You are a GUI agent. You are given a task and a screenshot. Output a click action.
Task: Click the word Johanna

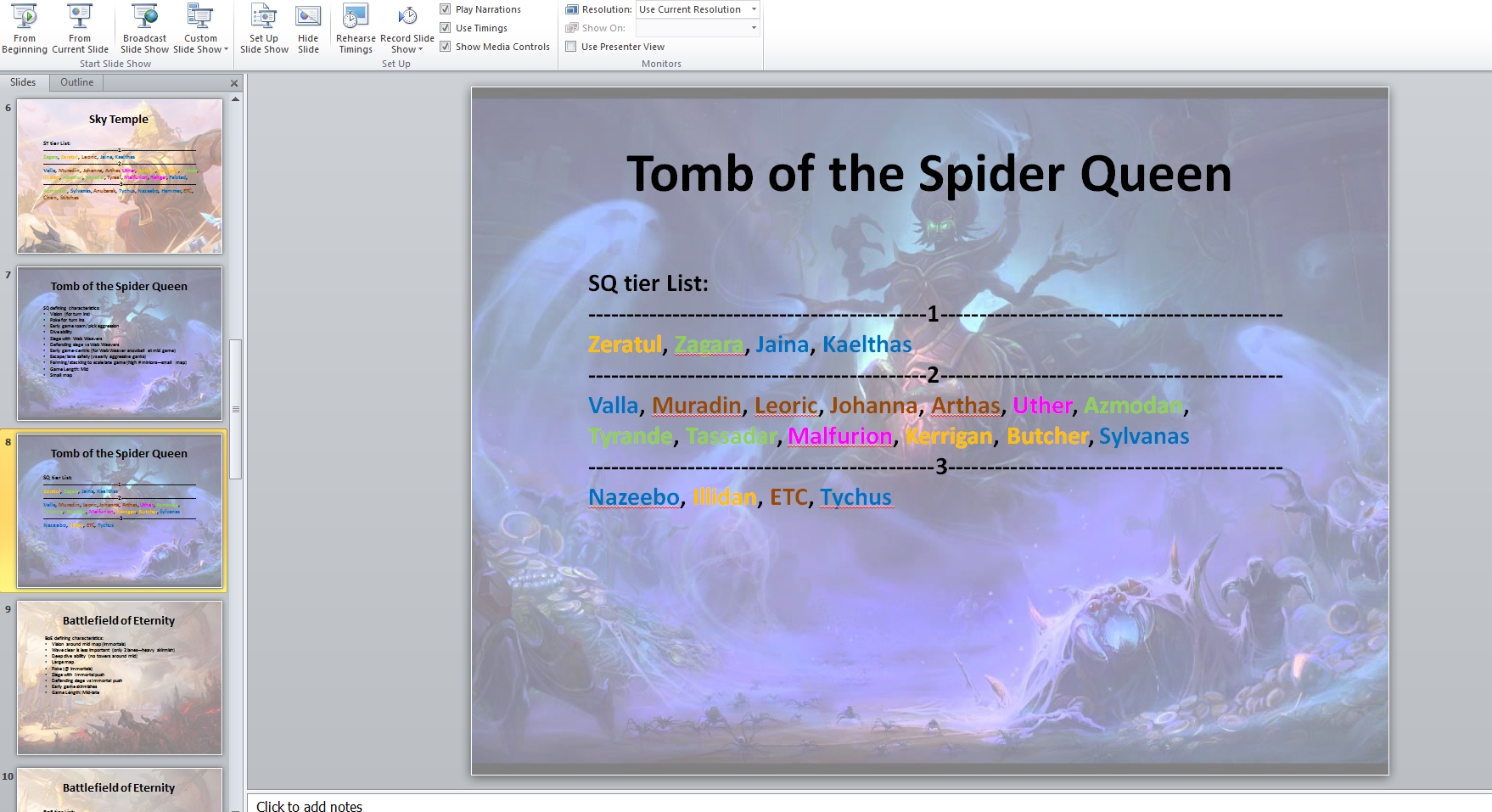(x=873, y=406)
